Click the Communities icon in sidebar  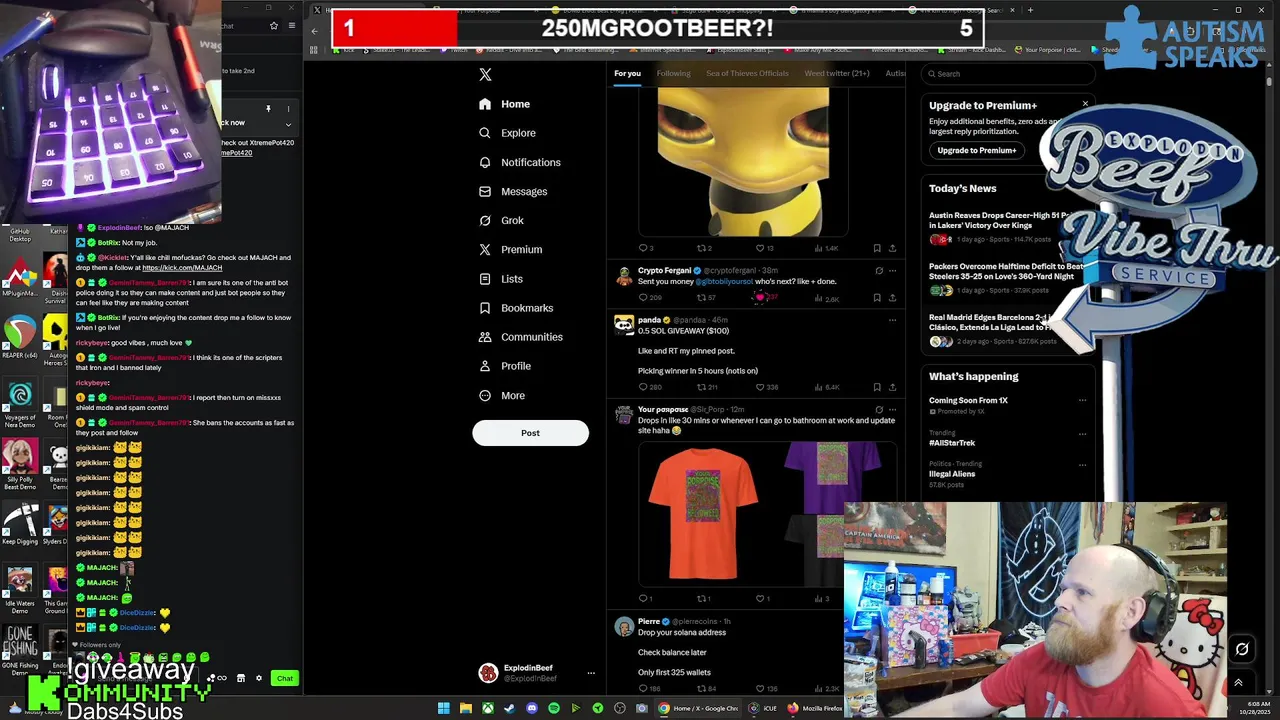point(485,337)
